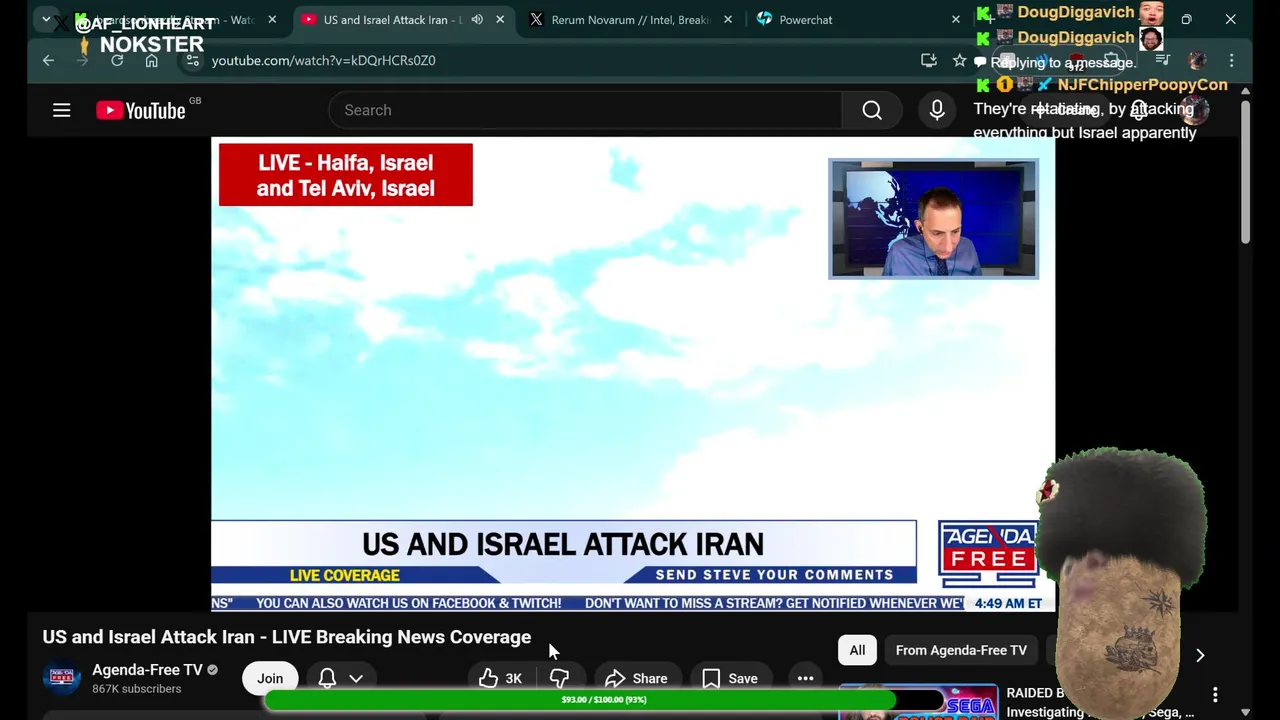Show next filter chips arrow
The height and width of the screenshot is (720, 1280).
[1200, 655]
